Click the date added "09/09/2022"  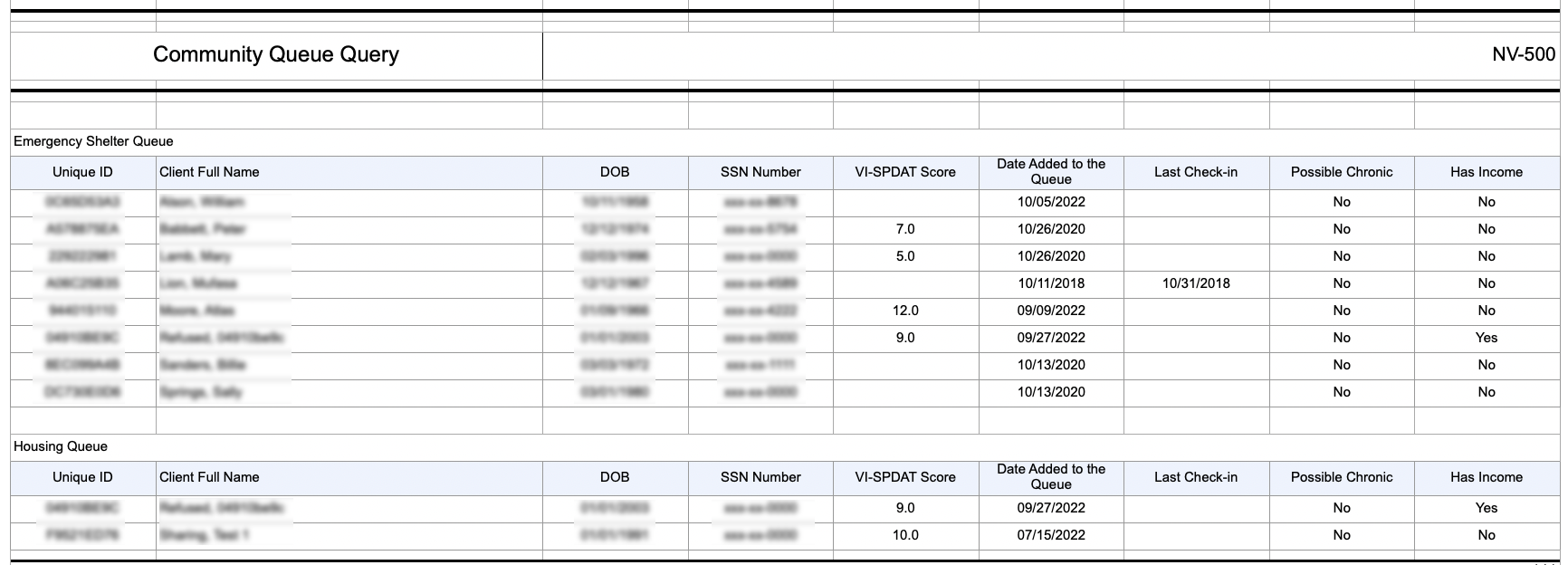tap(1051, 311)
